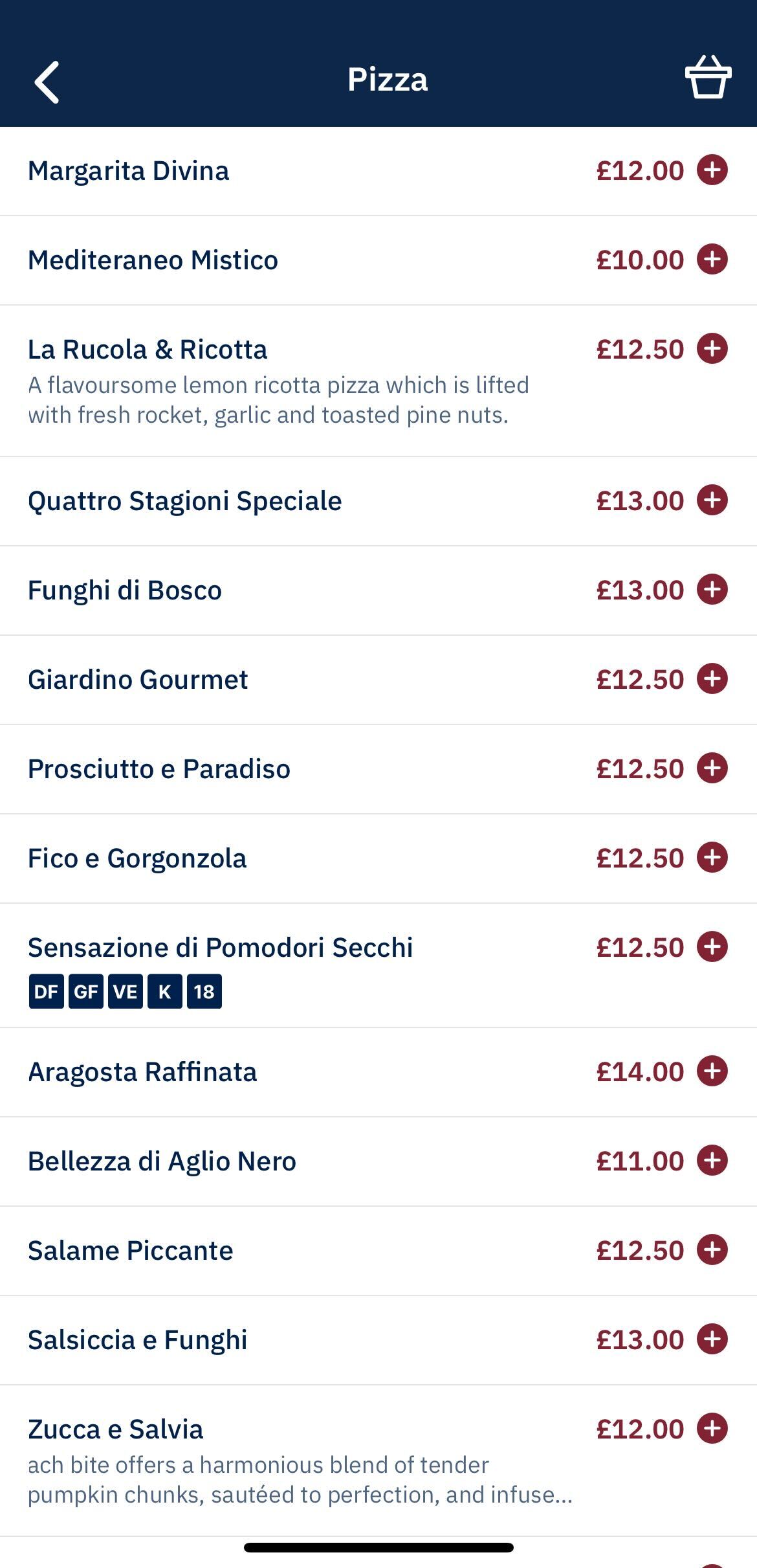Image resolution: width=757 pixels, height=1568 pixels.
Task: Tap the back arrow in the header
Action: click(x=47, y=82)
